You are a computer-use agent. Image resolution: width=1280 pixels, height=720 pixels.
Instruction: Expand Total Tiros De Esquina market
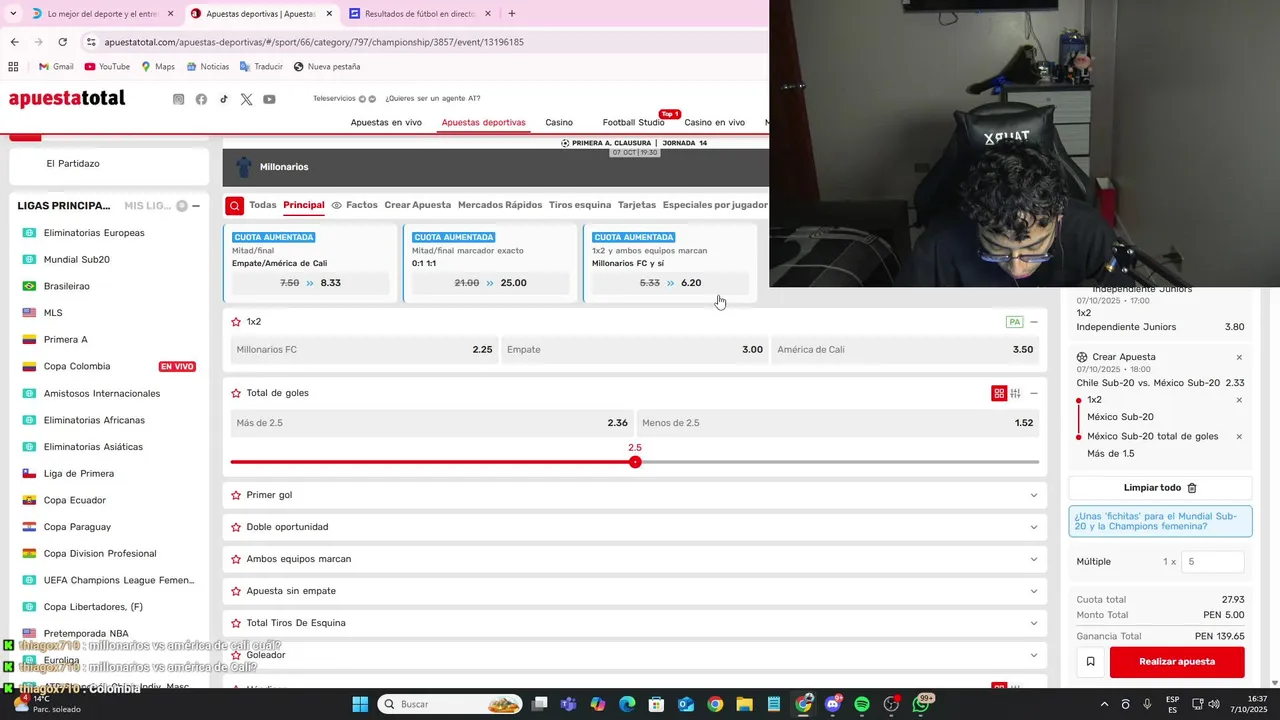(x=1034, y=623)
